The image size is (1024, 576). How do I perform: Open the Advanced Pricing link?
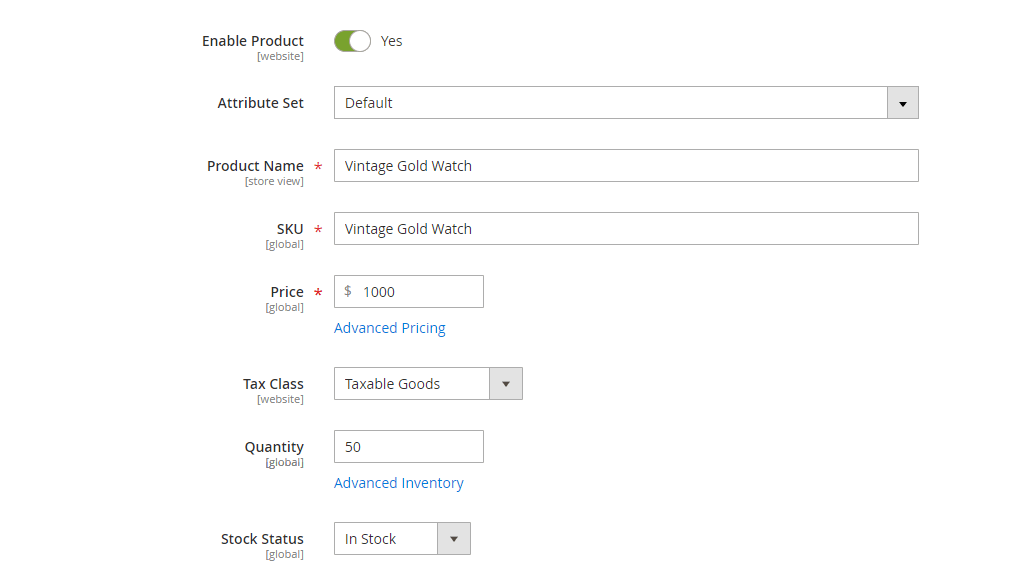point(390,328)
